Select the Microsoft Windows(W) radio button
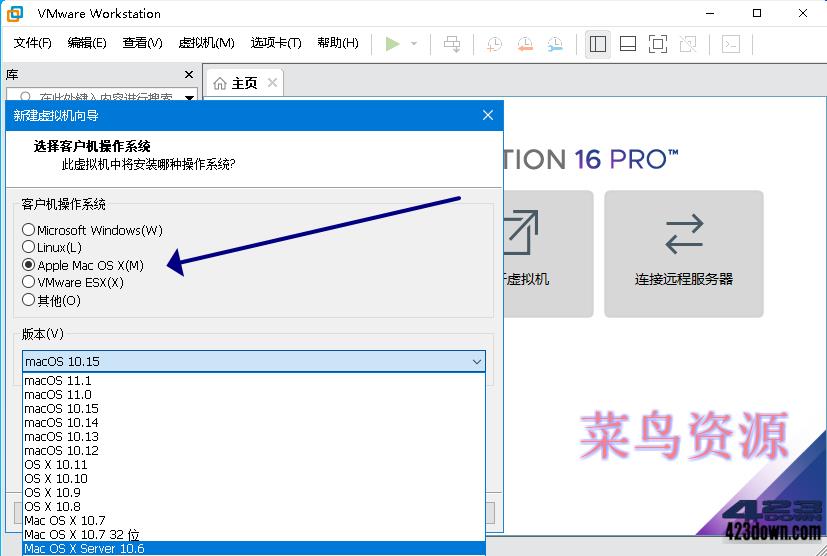827x556 pixels. [29, 230]
